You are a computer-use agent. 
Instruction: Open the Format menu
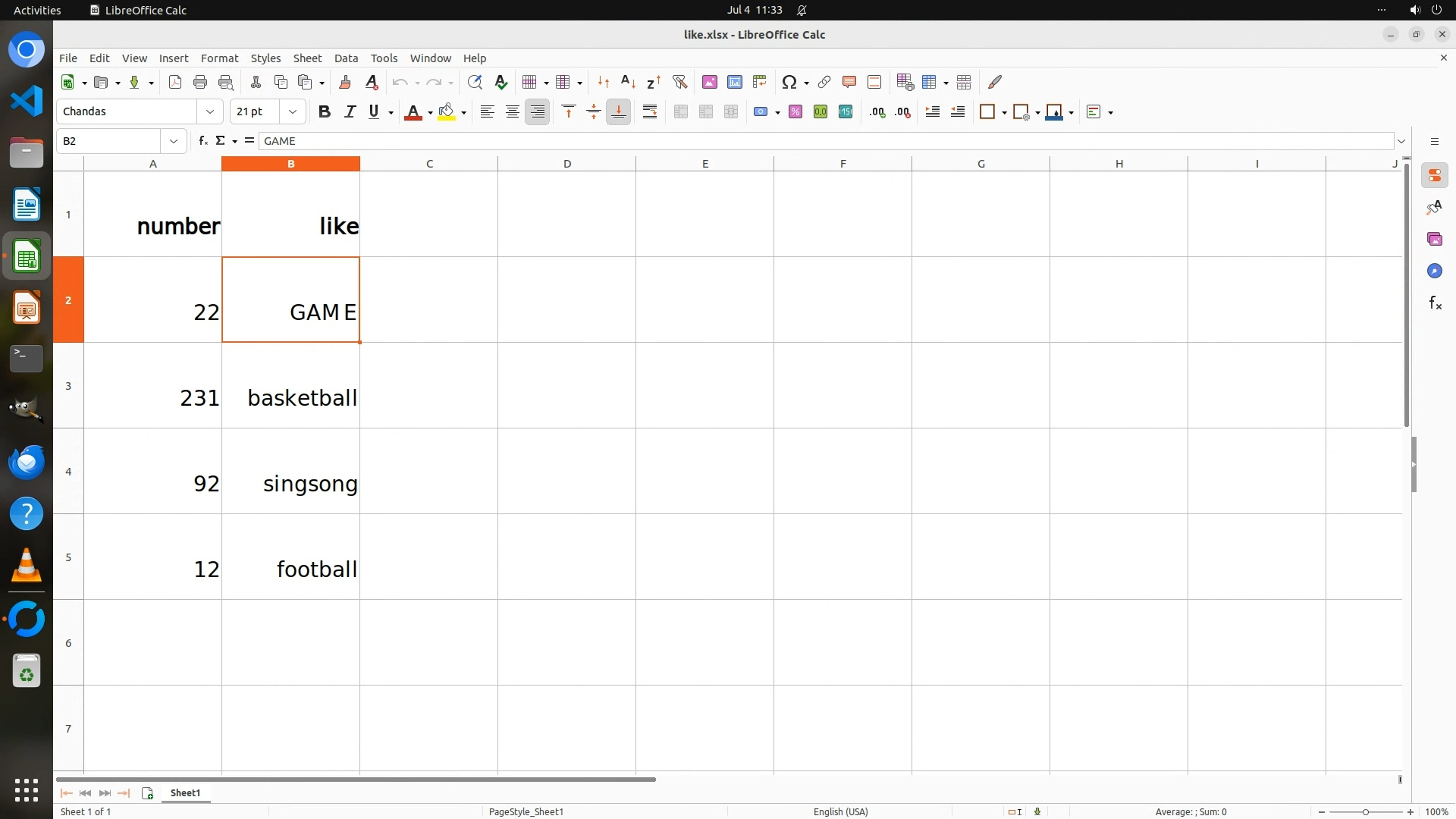[219, 58]
